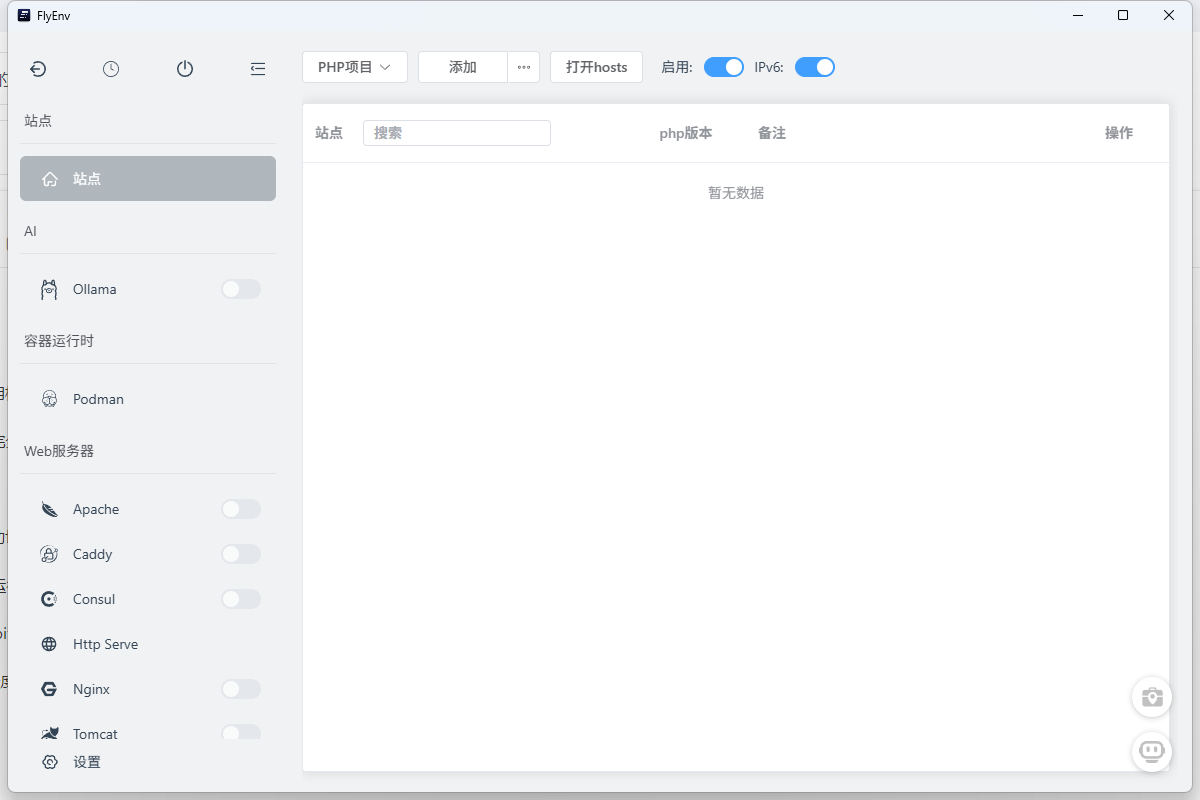Open the three-dots menu beside 添加
The width and height of the screenshot is (1200, 800).
[x=523, y=67]
